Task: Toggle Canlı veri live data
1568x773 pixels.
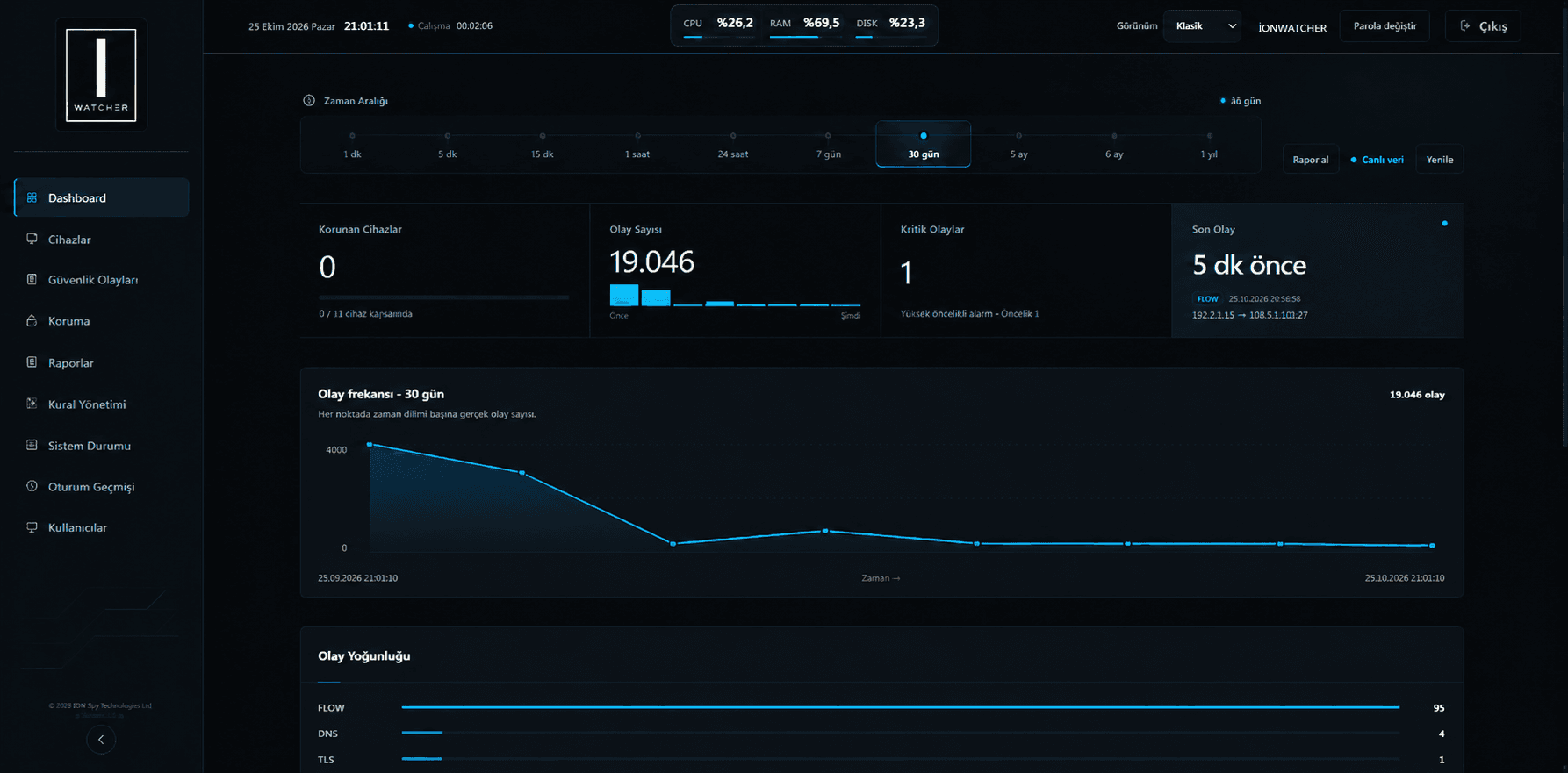Action: pyautogui.click(x=1377, y=160)
